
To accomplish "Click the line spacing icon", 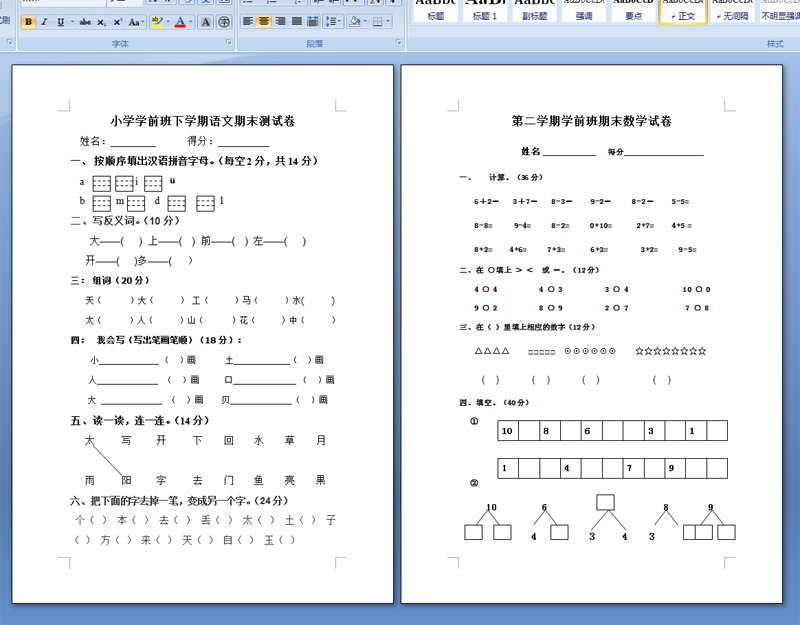I will click(331, 21).
